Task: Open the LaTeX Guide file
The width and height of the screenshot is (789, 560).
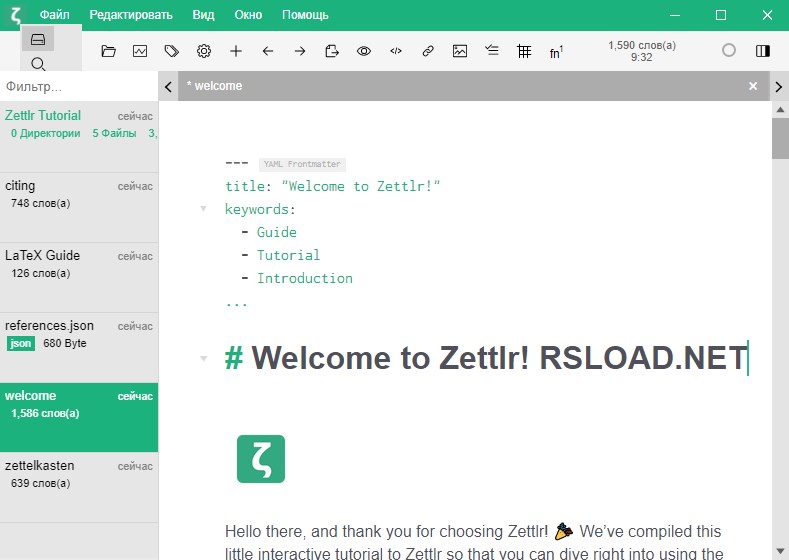Action: point(79,278)
